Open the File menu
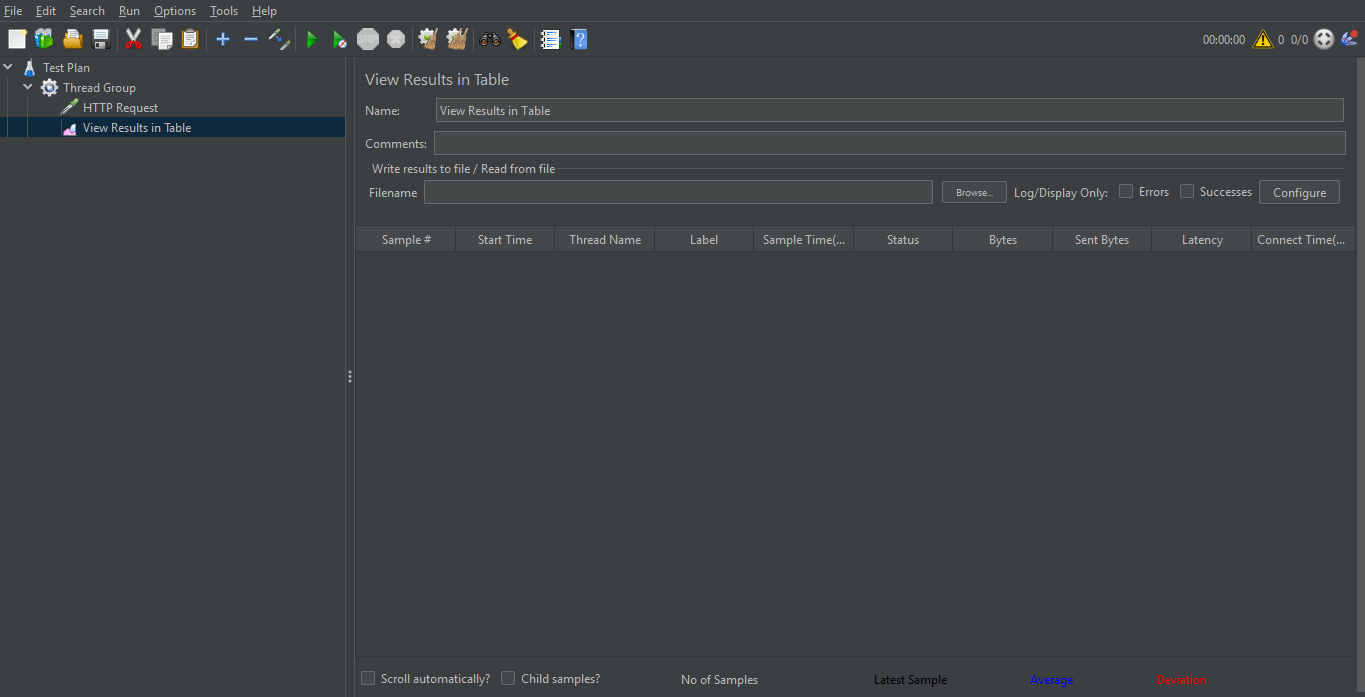Screen dimensions: 1365x697 coord(13,11)
